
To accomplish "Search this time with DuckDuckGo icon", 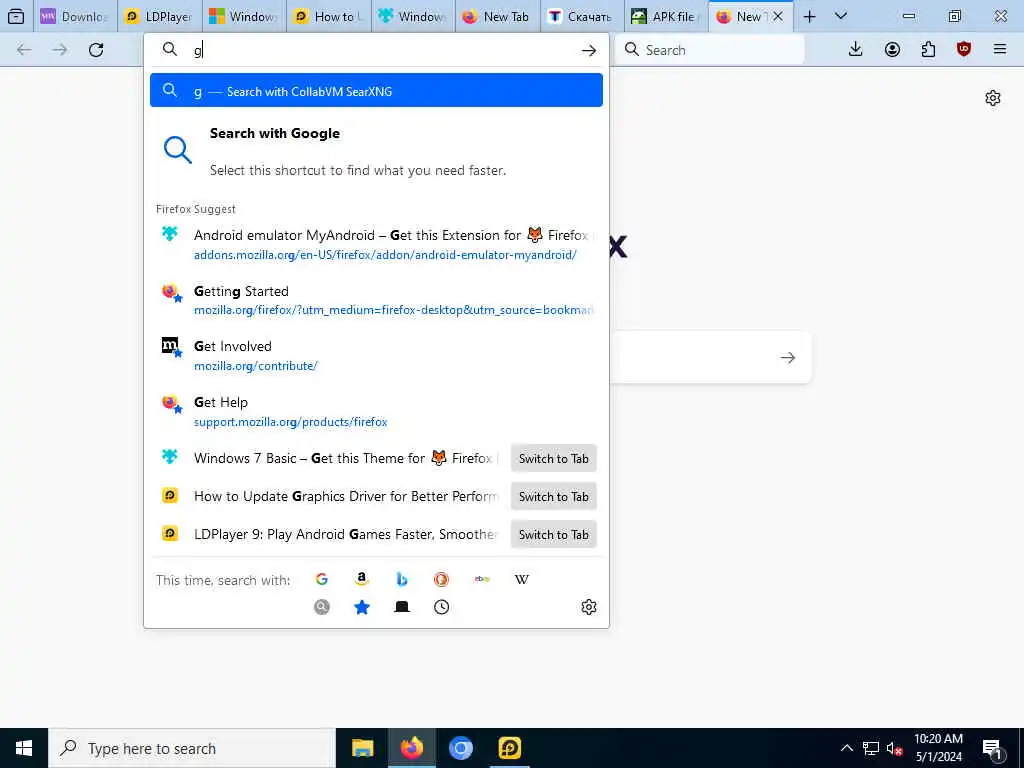I will click(441, 579).
